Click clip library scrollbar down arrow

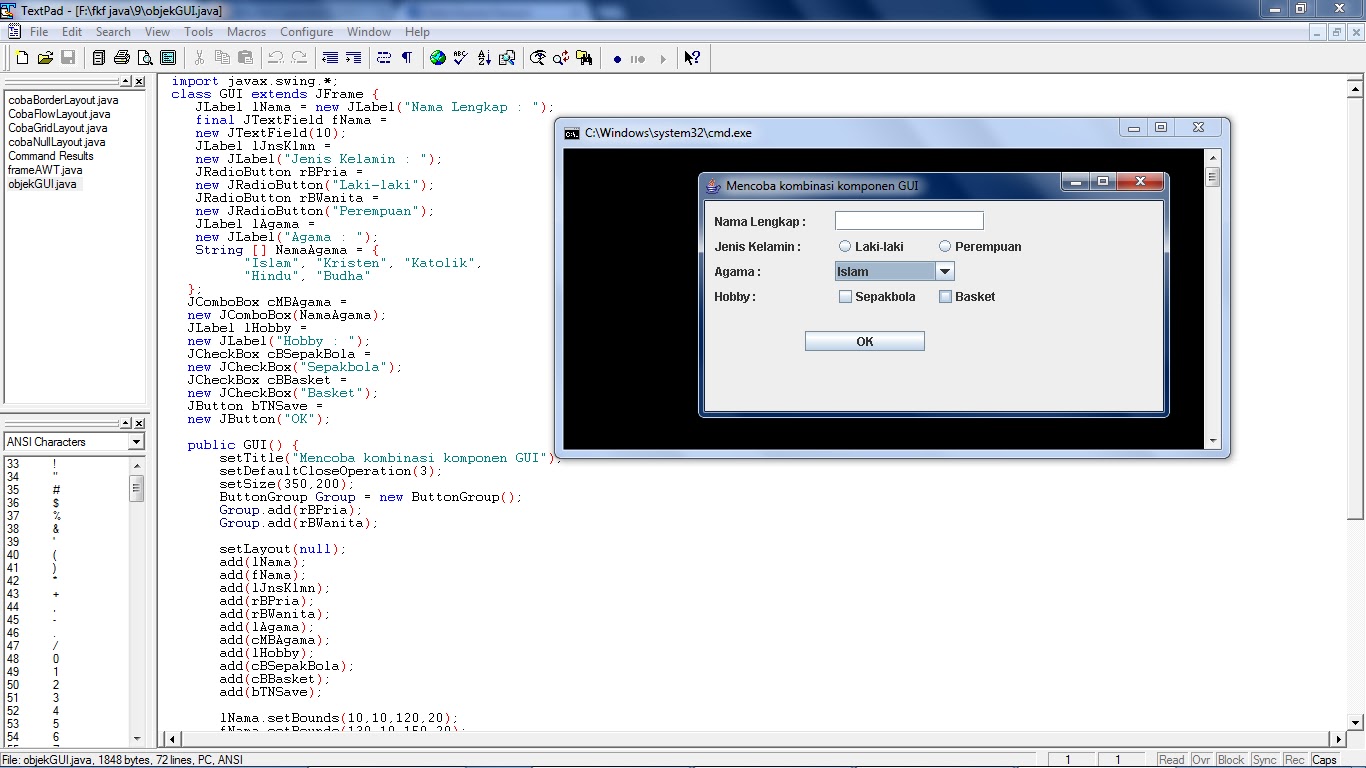[137, 738]
